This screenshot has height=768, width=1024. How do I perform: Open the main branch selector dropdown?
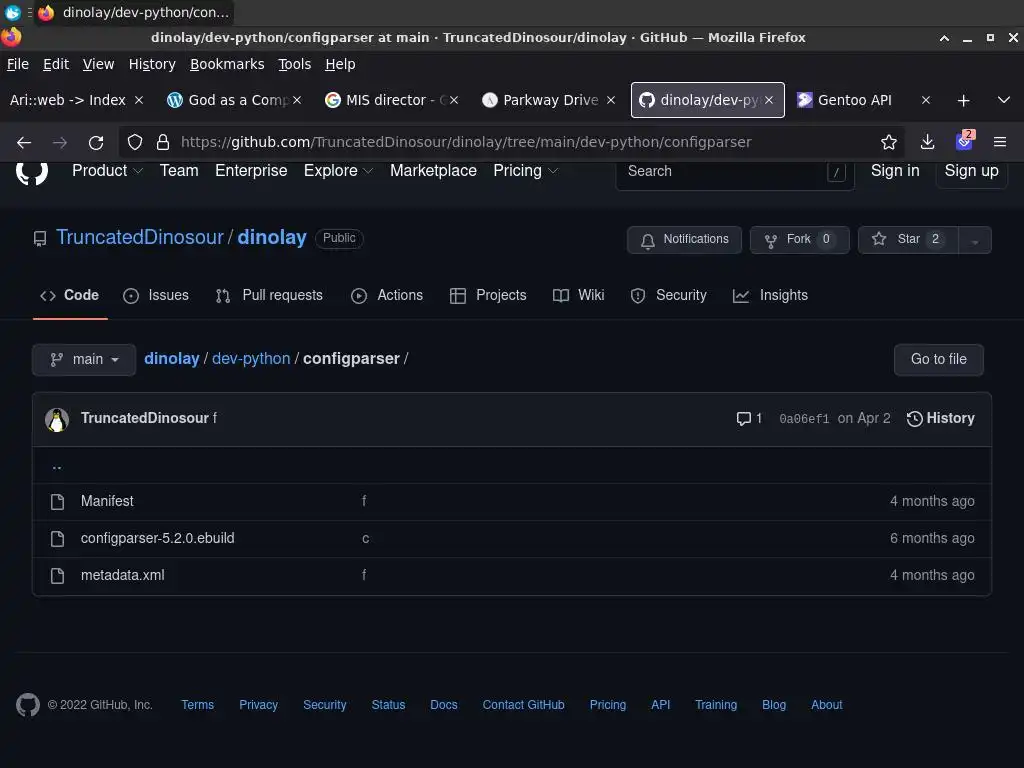coord(84,360)
